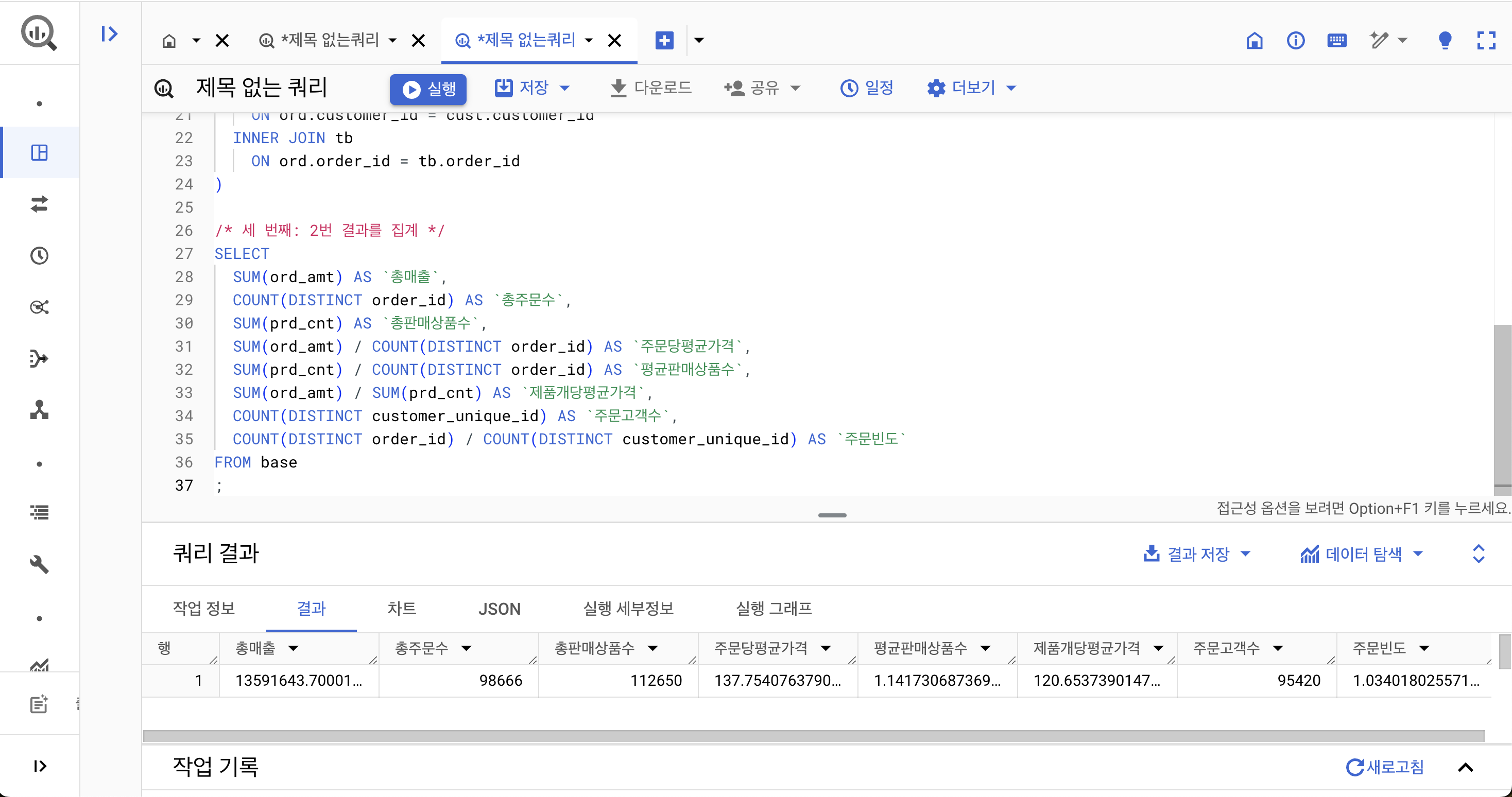Switch to the 실행 그래프 tab

[773, 609]
